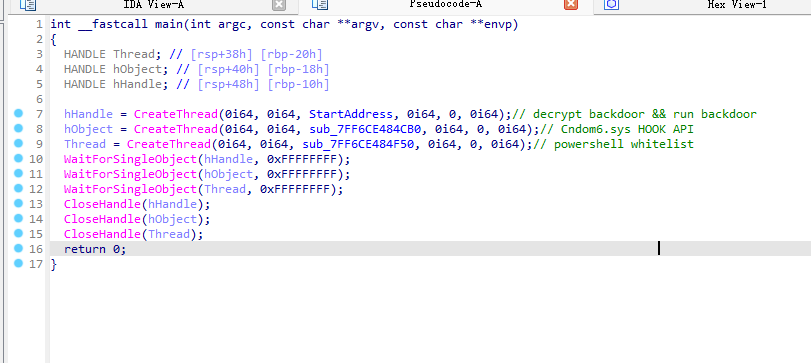Screen dimensions: 811x363
Task: Toggle breakpoint dot on line 17
Action: click(x=19, y=263)
